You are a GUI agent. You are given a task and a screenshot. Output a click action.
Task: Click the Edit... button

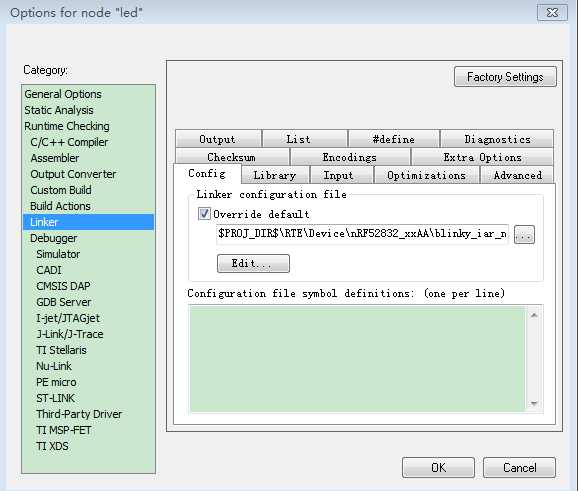253,263
